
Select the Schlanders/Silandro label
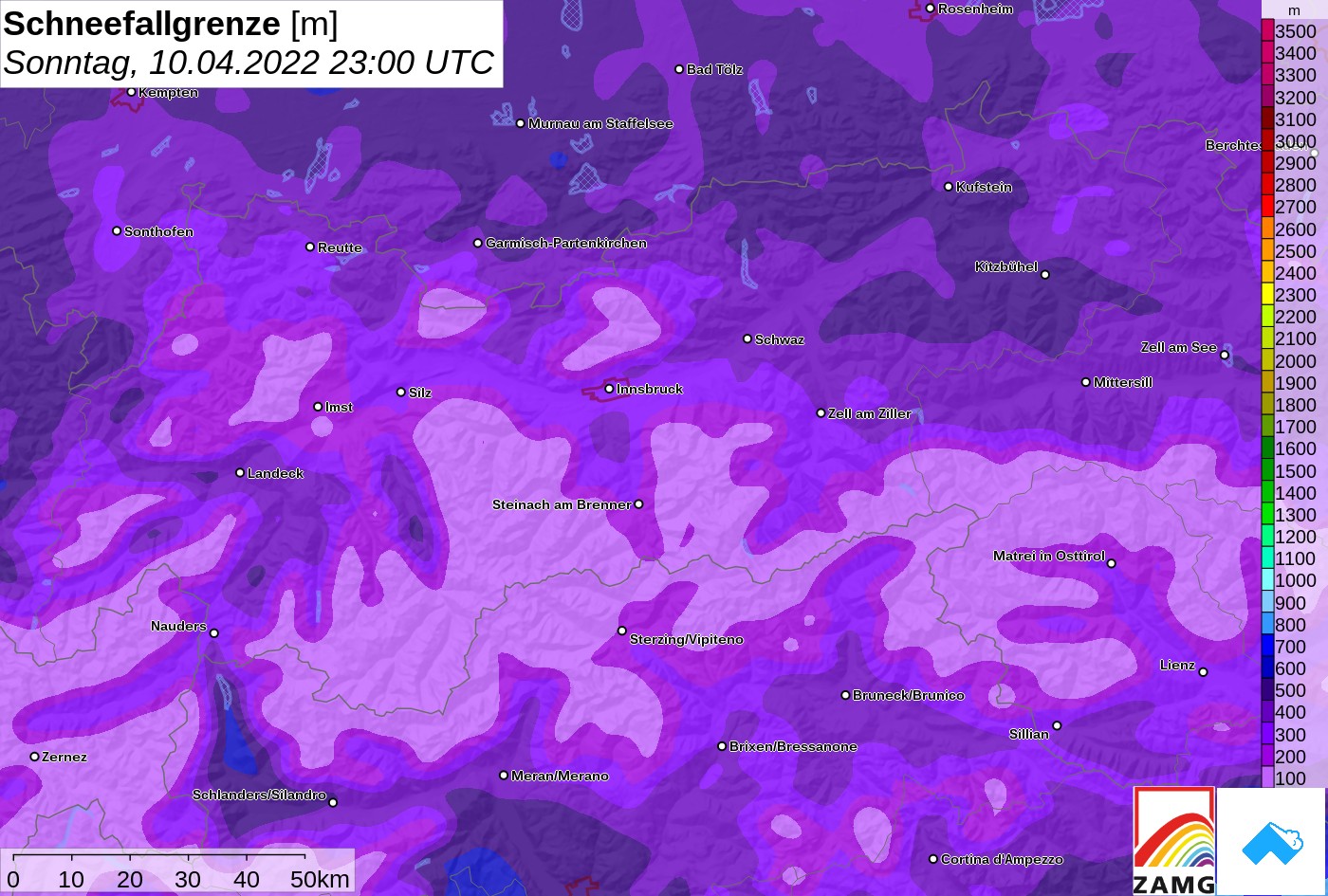click(259, 795)
